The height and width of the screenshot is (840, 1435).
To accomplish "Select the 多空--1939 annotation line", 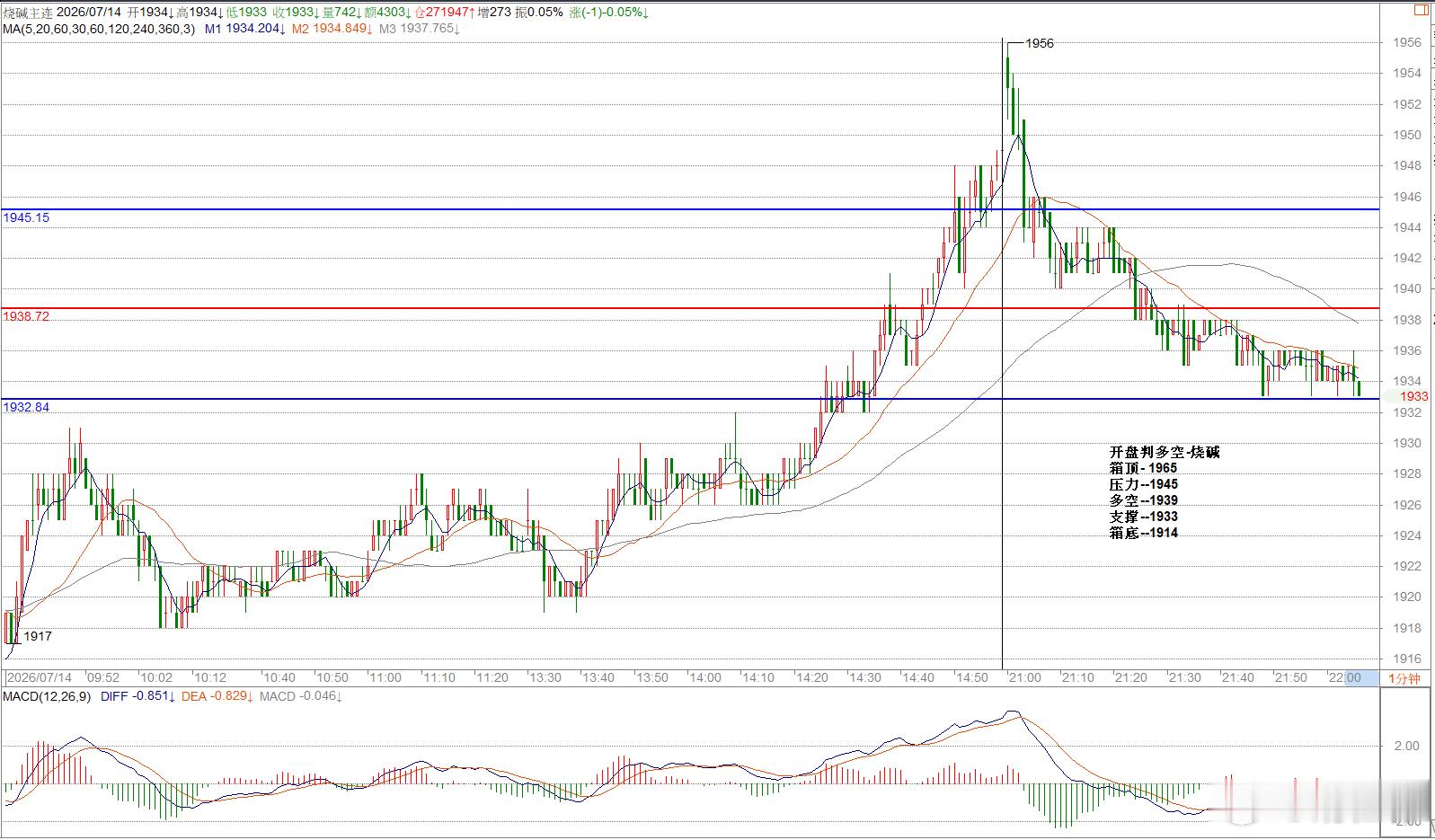I will [x=1144, y=500].
